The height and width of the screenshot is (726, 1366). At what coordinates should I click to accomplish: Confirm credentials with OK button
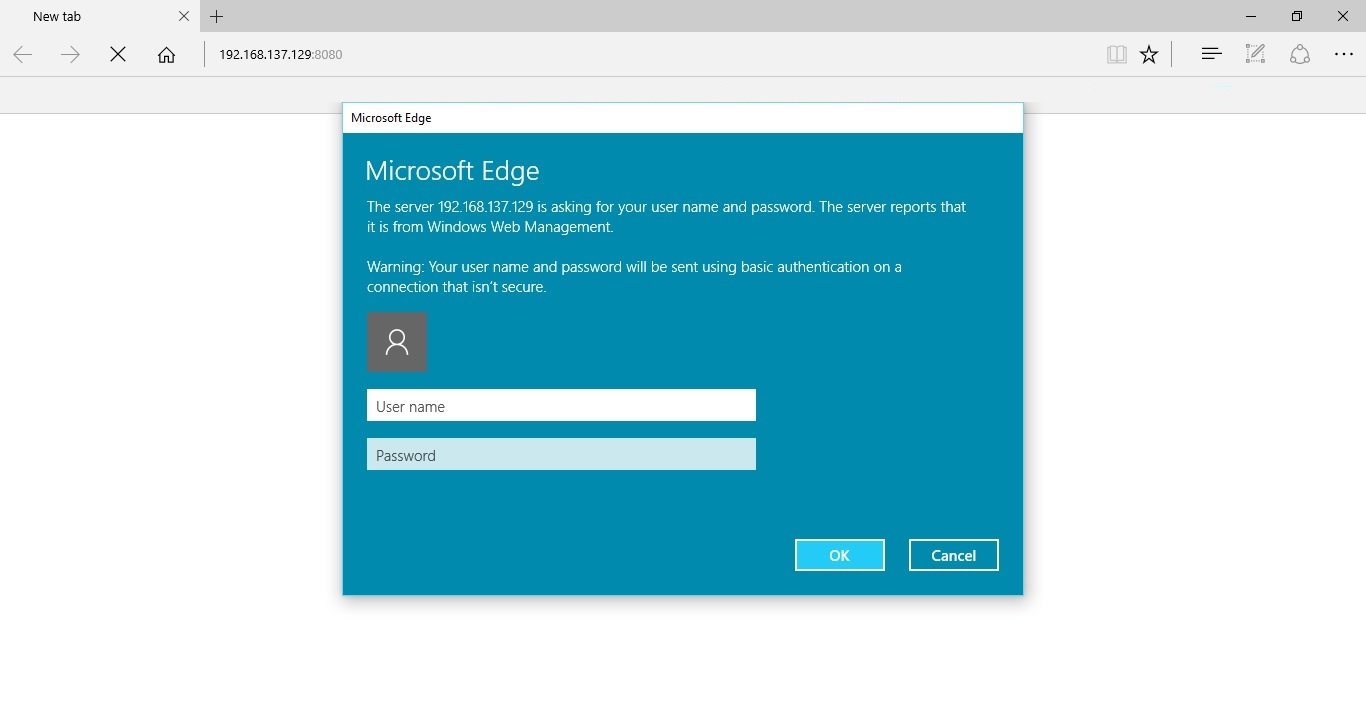pyautogui.click(x=840, y=555)
